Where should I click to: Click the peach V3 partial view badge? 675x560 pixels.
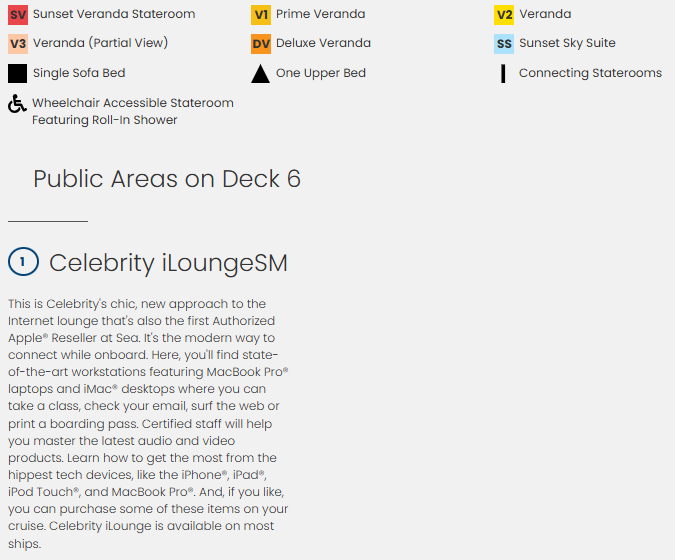pos(18,44)
